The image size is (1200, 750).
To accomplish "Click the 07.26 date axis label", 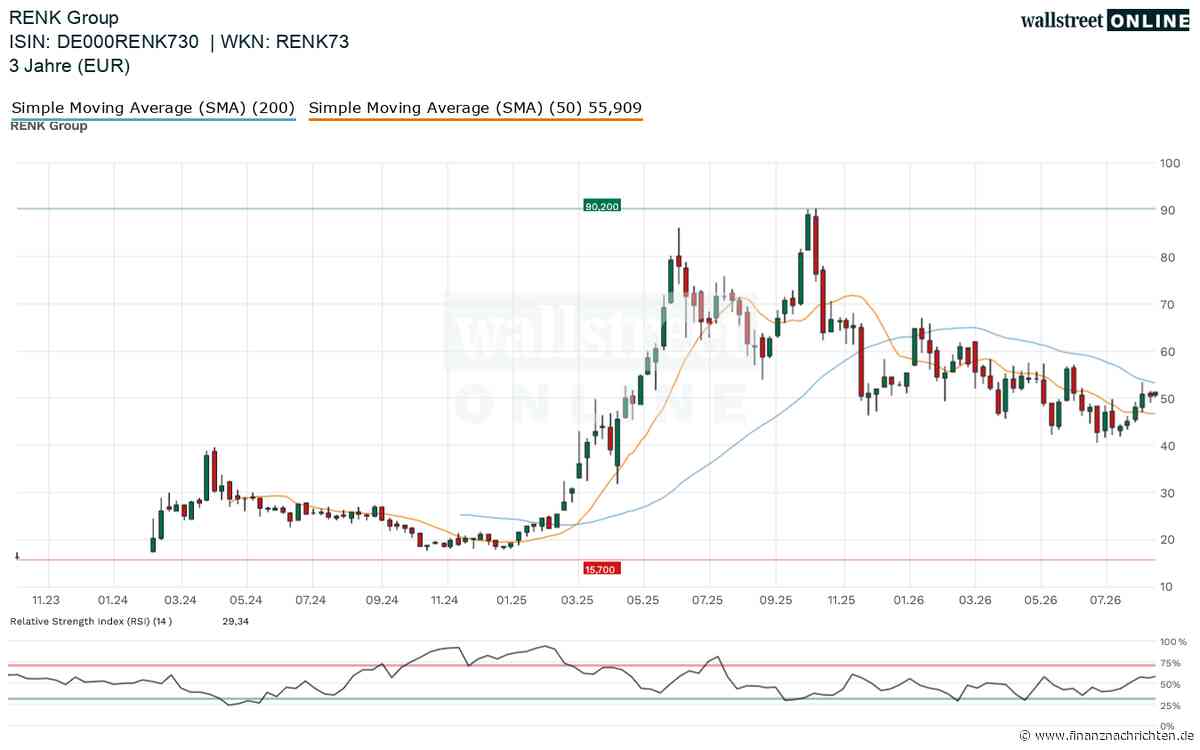I will [x=1107, y=600].
